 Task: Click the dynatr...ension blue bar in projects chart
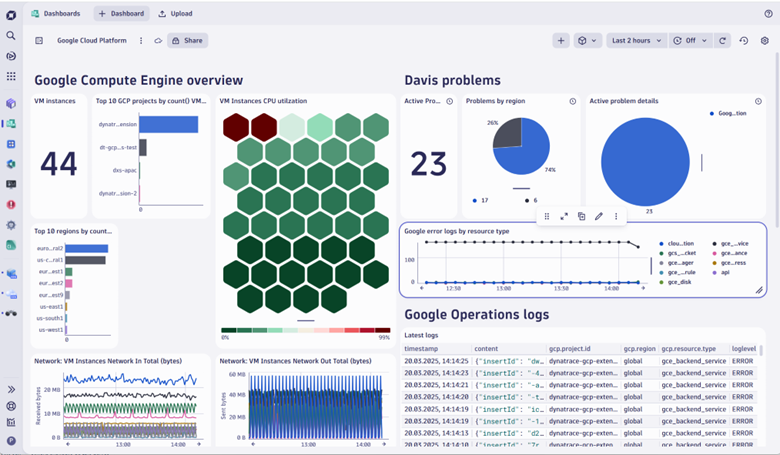point(169,124)
